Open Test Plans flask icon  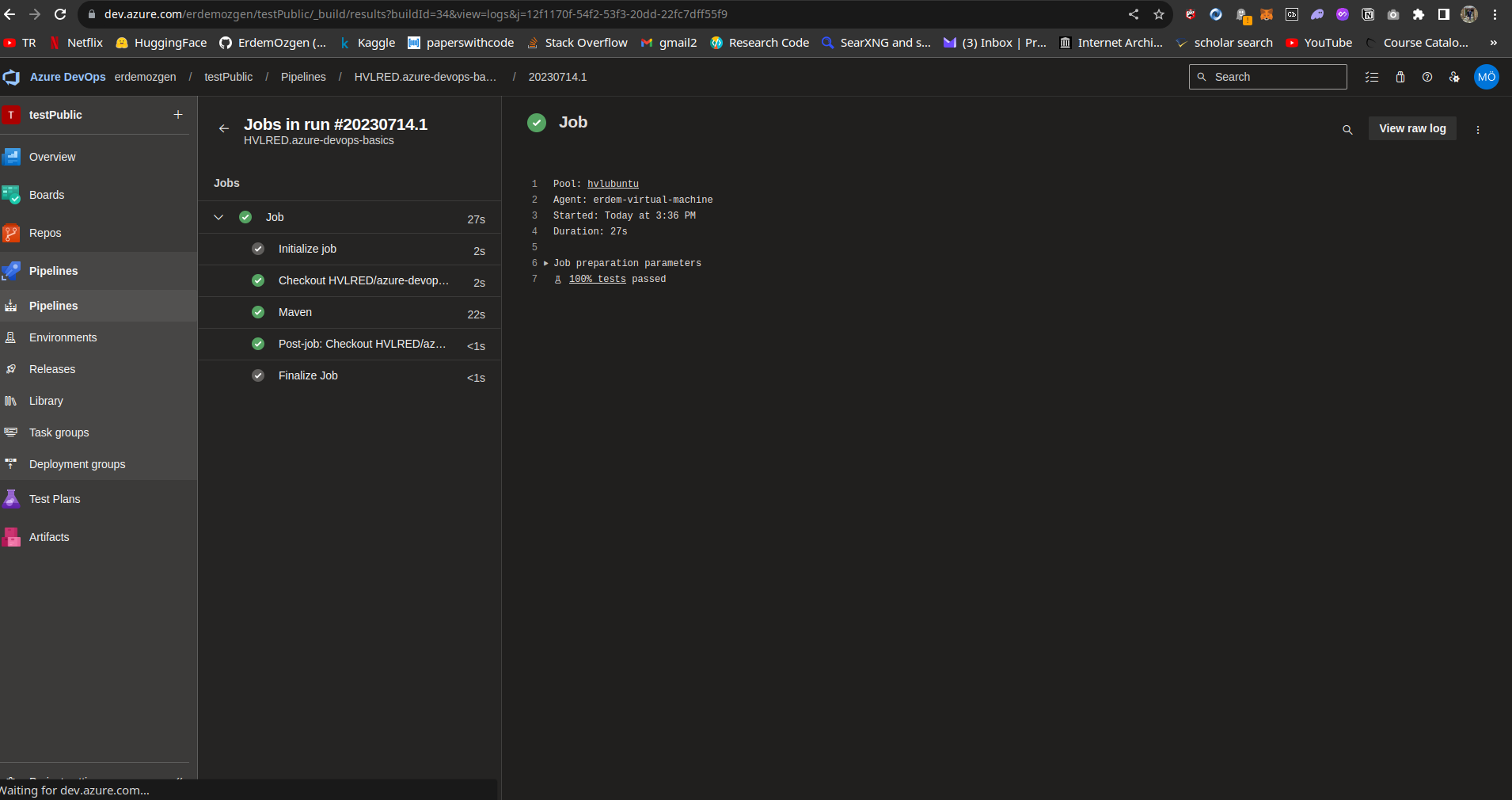pyautogui.click(x=11, y=499)
